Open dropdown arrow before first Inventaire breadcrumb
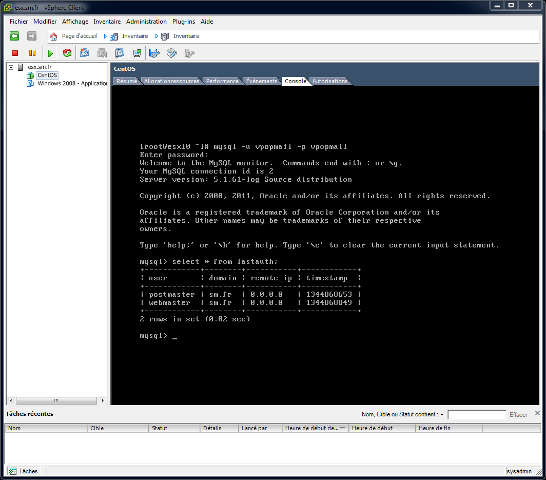The image size is (546, 480). tap(105, 36)
